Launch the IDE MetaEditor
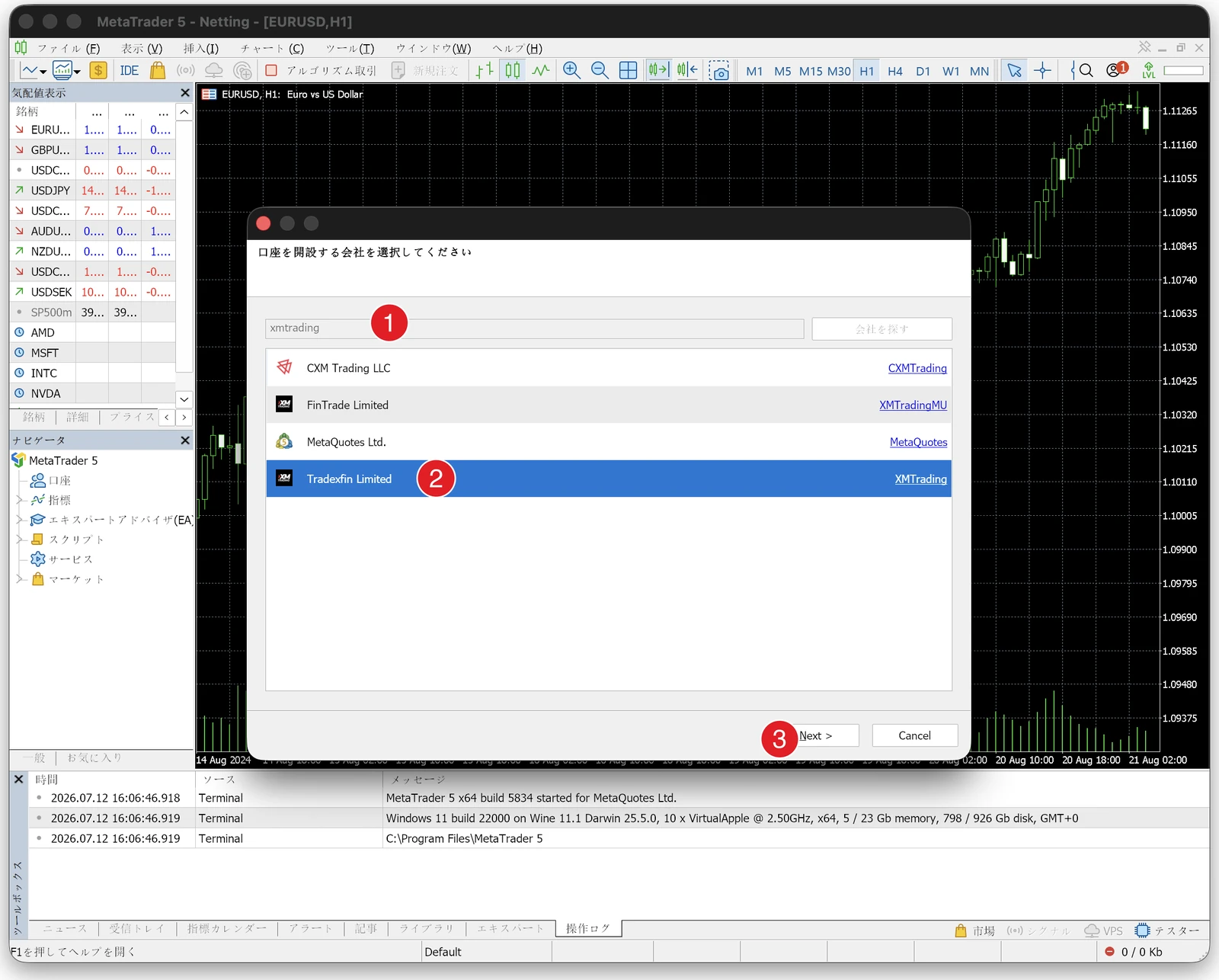Image resolution: width=1219 pixels, height=980 pixels. tap(129, 71)
